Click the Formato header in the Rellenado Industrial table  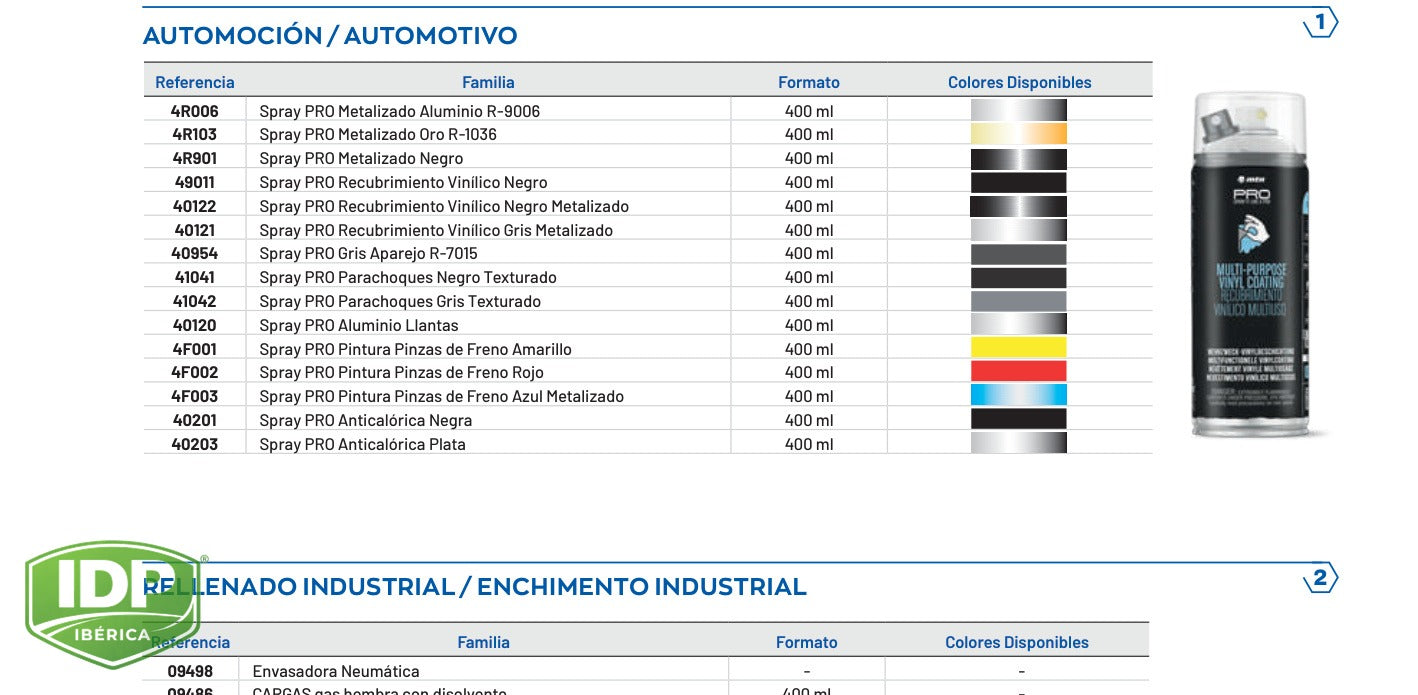tap(807, 642)
